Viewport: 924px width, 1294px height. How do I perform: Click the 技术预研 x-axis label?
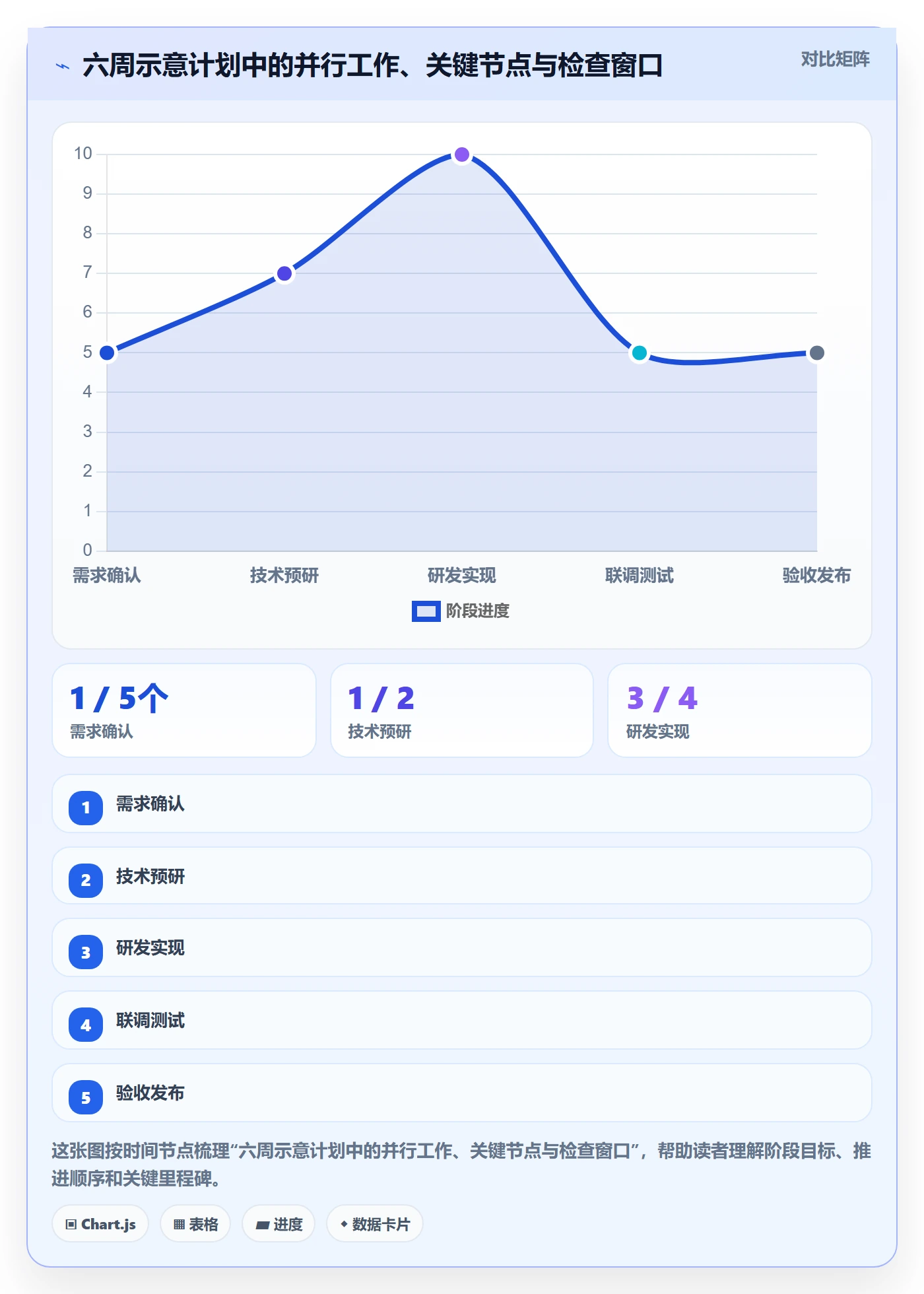tap(284, 576)
